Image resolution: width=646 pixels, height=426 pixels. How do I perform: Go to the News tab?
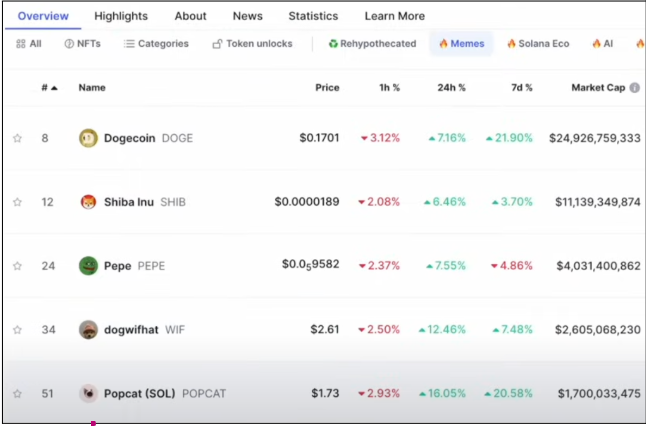[248, 16]
